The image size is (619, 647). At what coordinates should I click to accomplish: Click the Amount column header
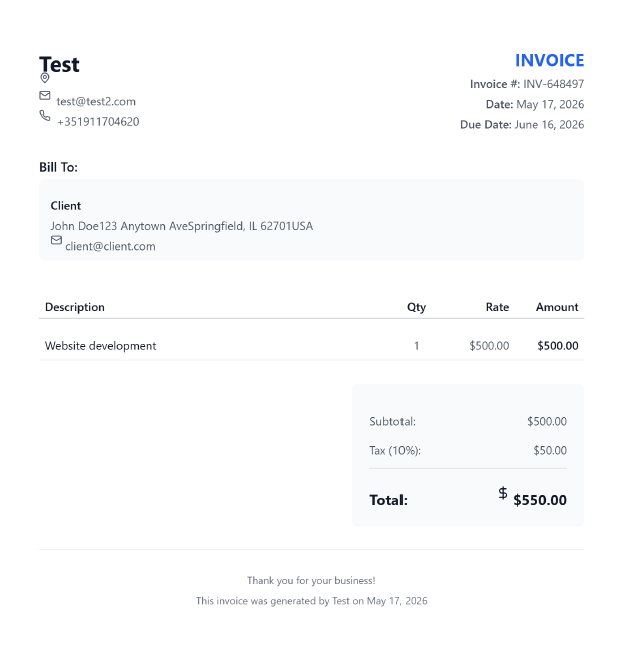pyautogui.click(x=557, y=307)
